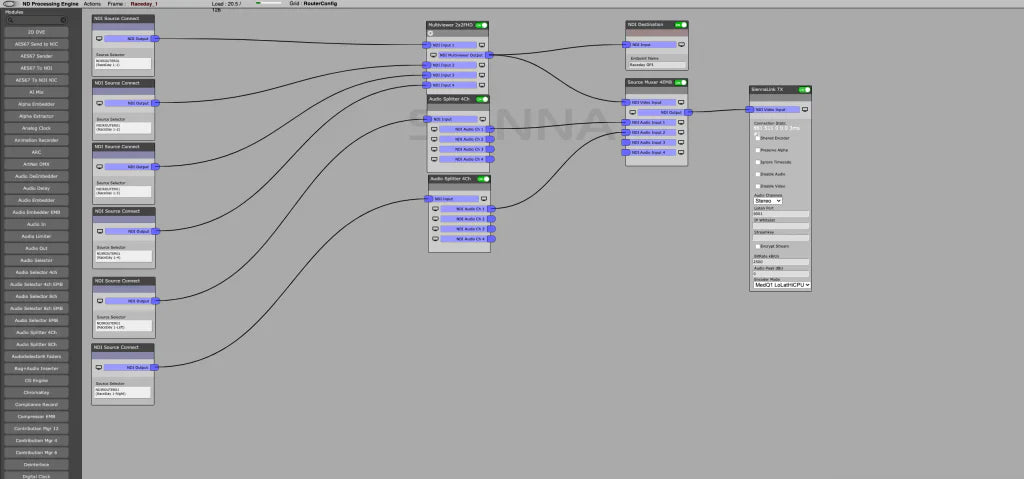1024x479 pixels.
Task: Click the magnifier icon in Modules search
Action: (x=10, y=21)
